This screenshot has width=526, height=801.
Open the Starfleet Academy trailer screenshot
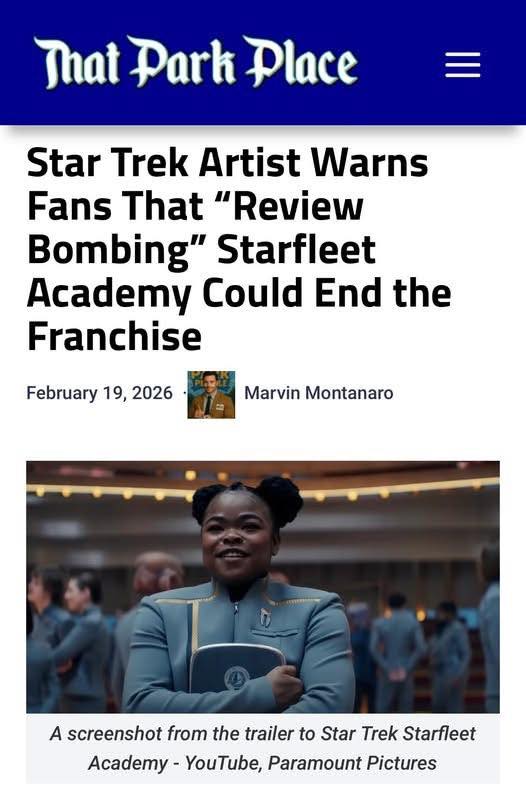[x=263, y=587]
